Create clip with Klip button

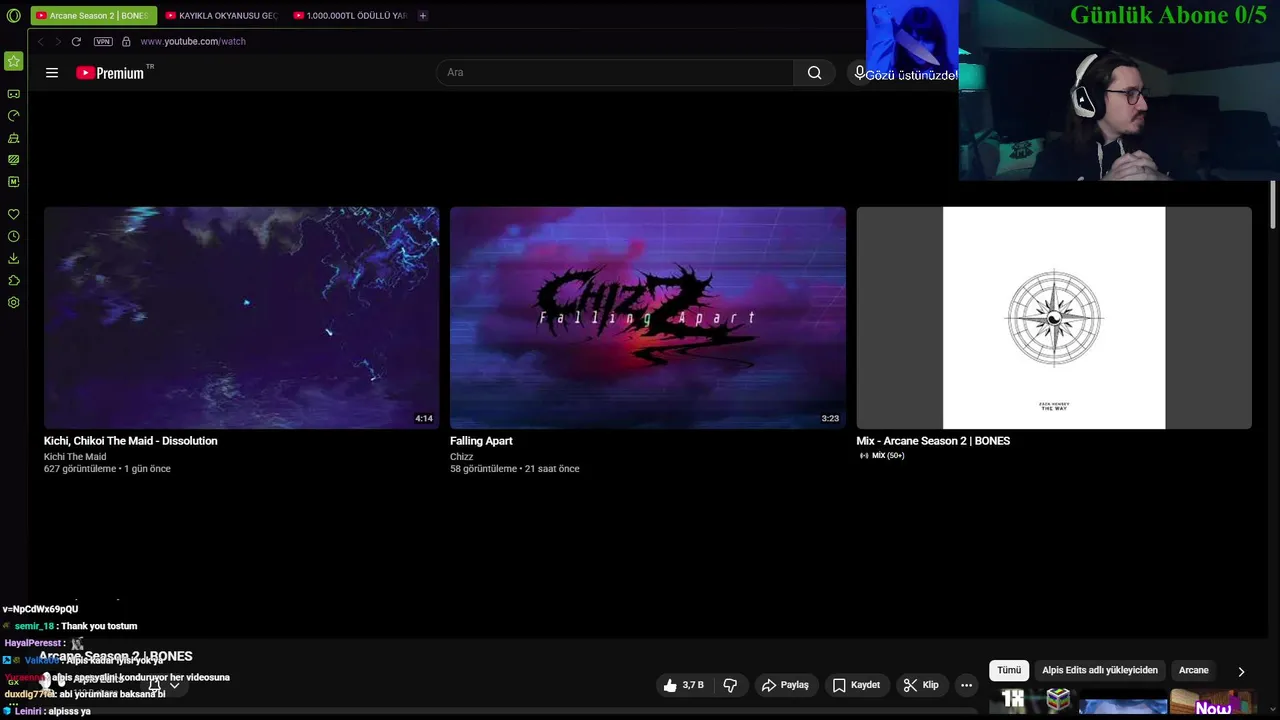pos(921,685)
